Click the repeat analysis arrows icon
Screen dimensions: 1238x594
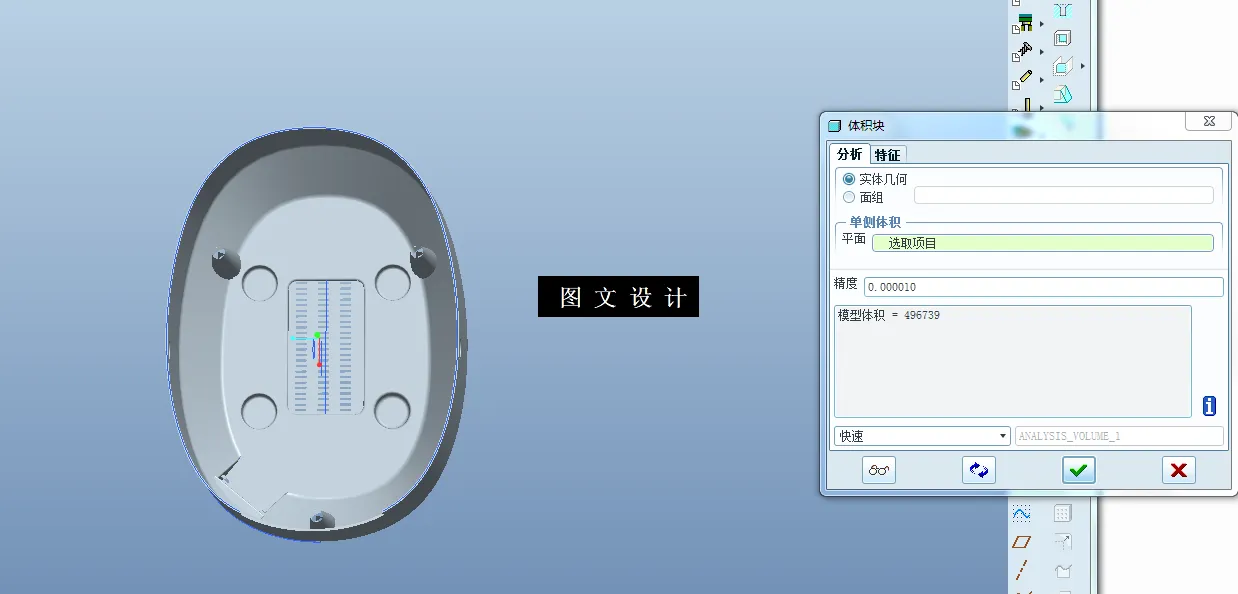[x=977, y=470]
